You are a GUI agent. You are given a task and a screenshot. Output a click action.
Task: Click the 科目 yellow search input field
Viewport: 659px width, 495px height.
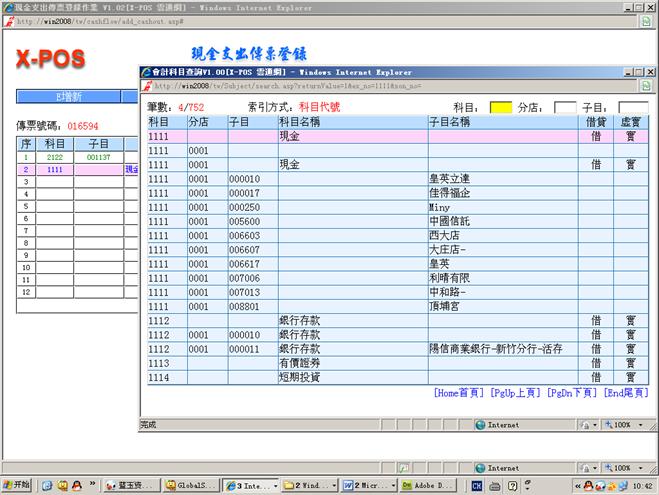(501, 107)
